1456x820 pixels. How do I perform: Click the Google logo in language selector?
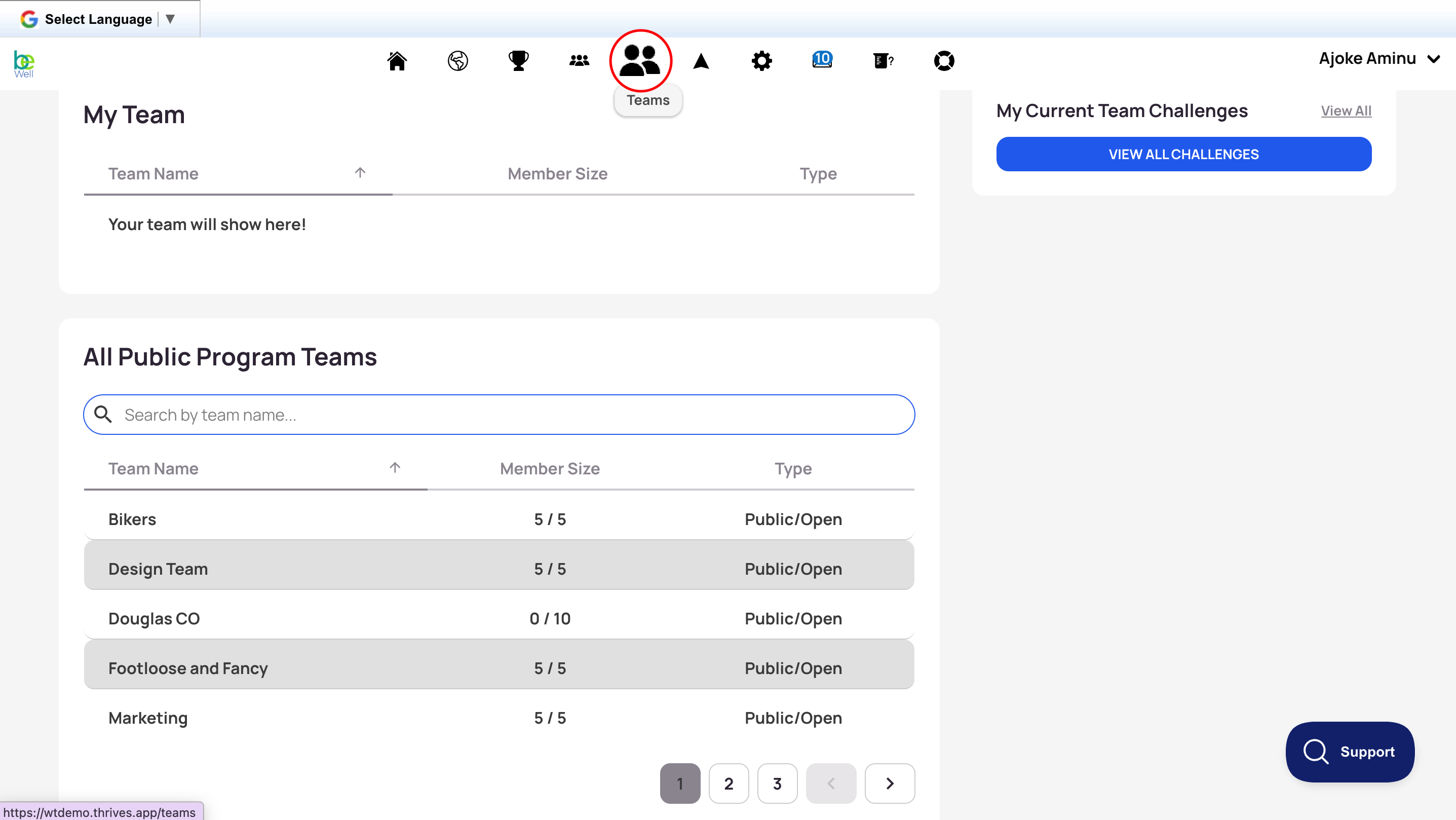click(29, 19)
